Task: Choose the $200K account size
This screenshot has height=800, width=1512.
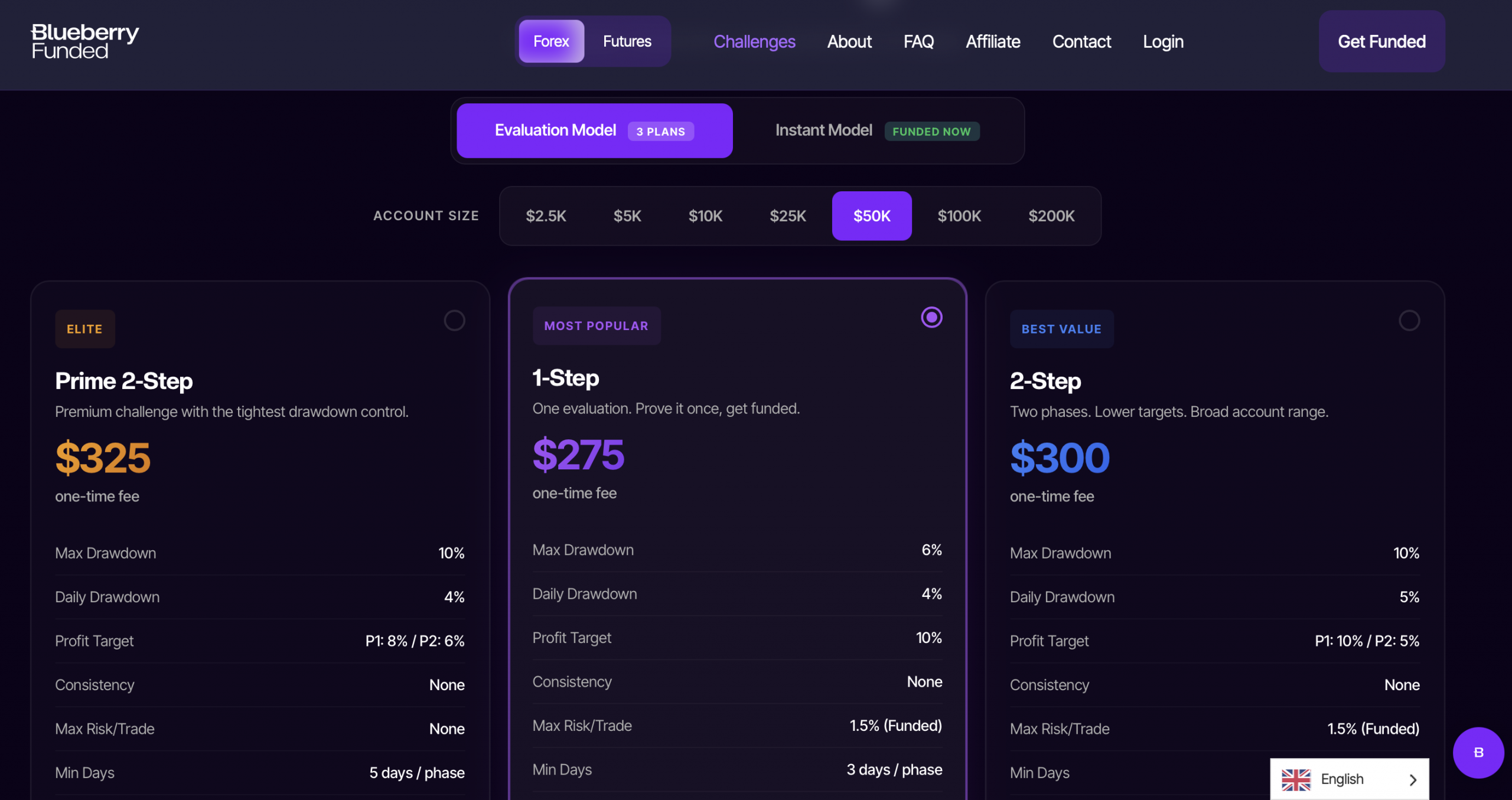Action: coord(1051,216)
